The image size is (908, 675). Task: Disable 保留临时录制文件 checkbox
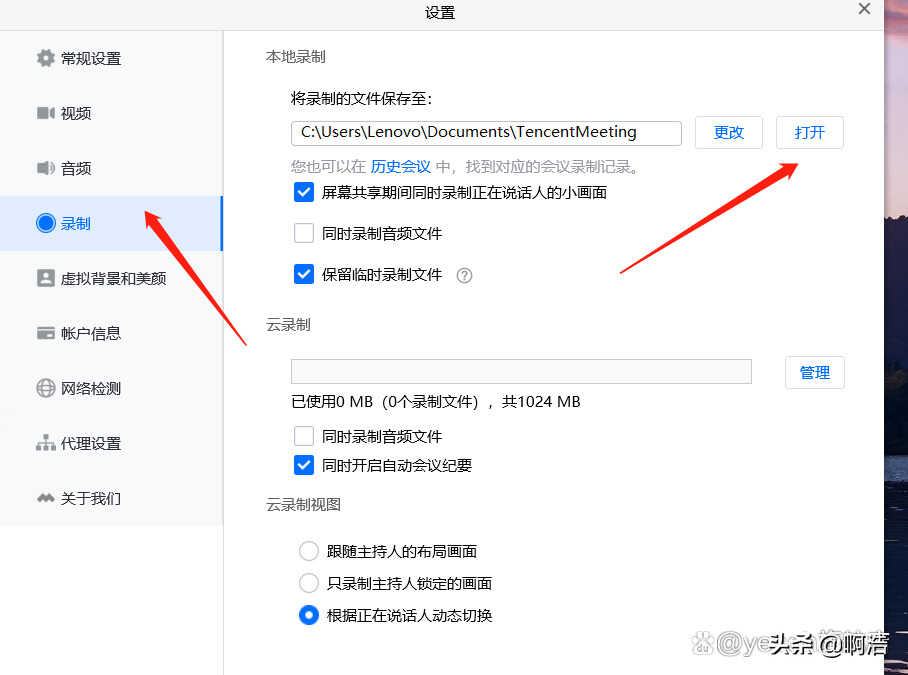[x=304, y=274]
